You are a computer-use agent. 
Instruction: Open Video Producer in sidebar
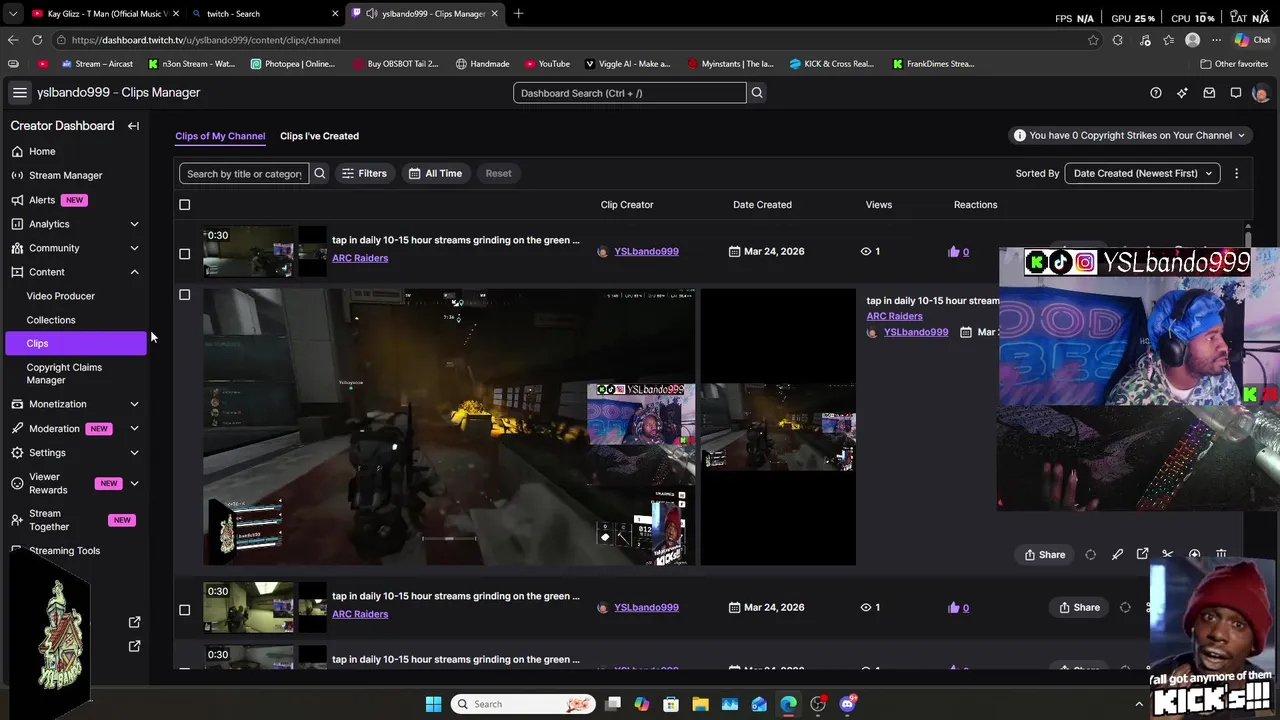(x=61, y=296)
